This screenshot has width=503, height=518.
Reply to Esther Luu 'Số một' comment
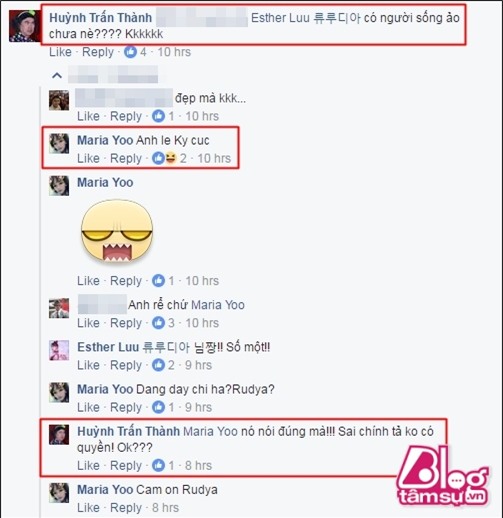coord(126,365)
